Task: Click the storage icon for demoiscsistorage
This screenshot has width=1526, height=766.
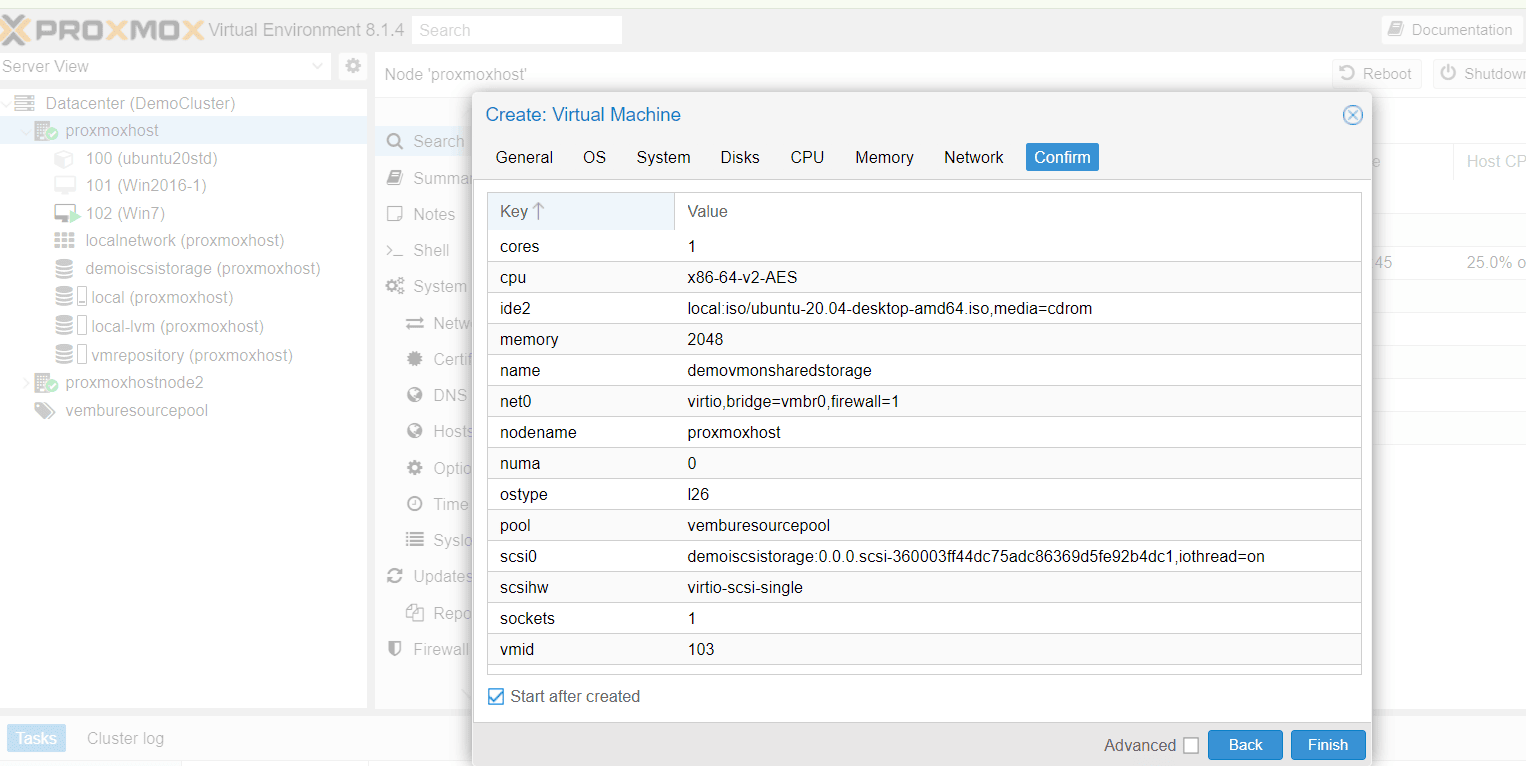Action: click(64, 268)
